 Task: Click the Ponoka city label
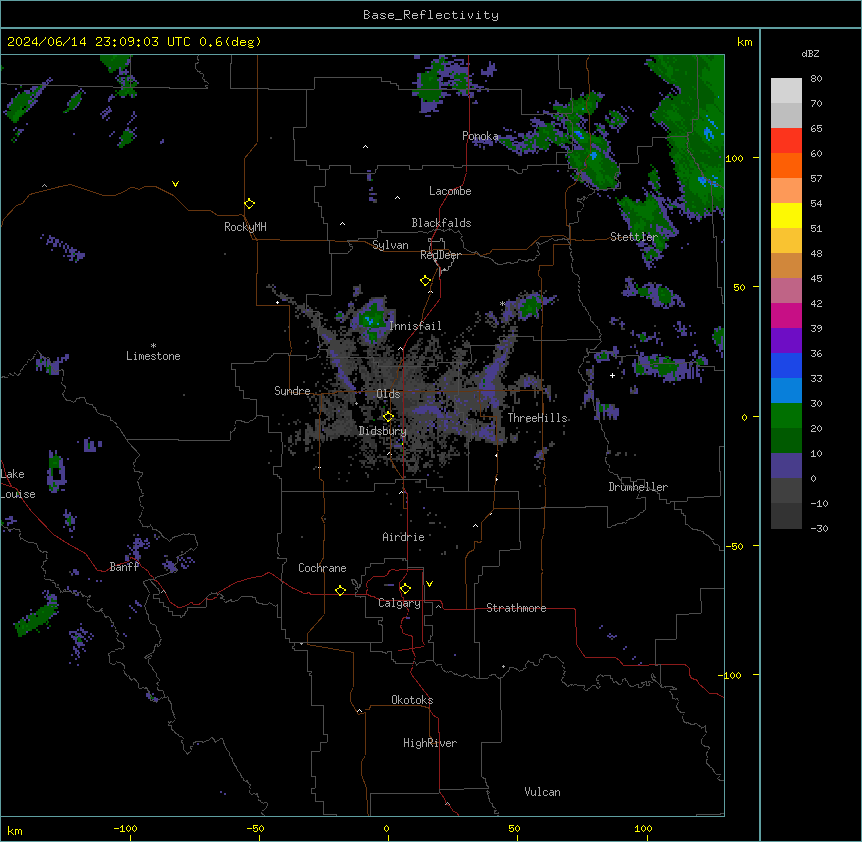point(480,136)
